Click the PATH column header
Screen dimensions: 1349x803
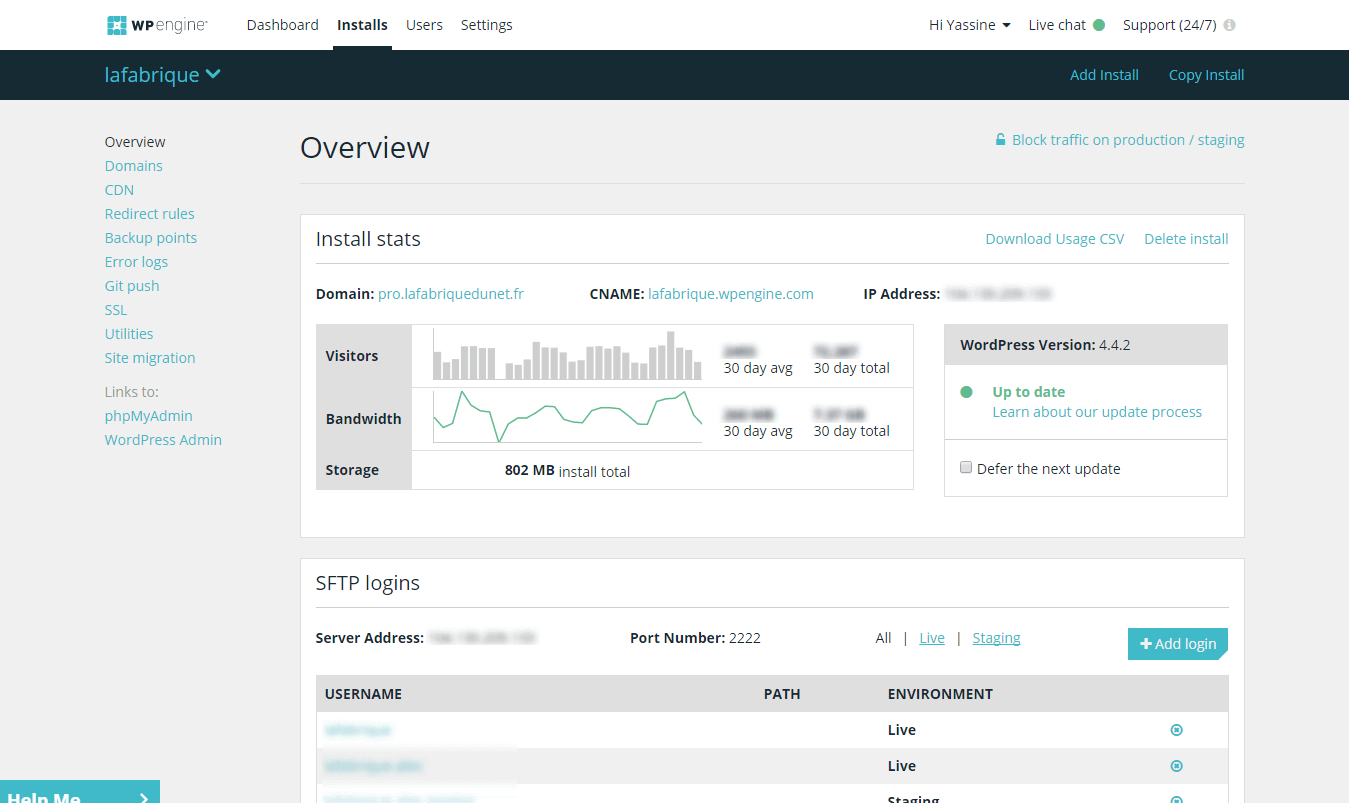(x=782, y=694)
